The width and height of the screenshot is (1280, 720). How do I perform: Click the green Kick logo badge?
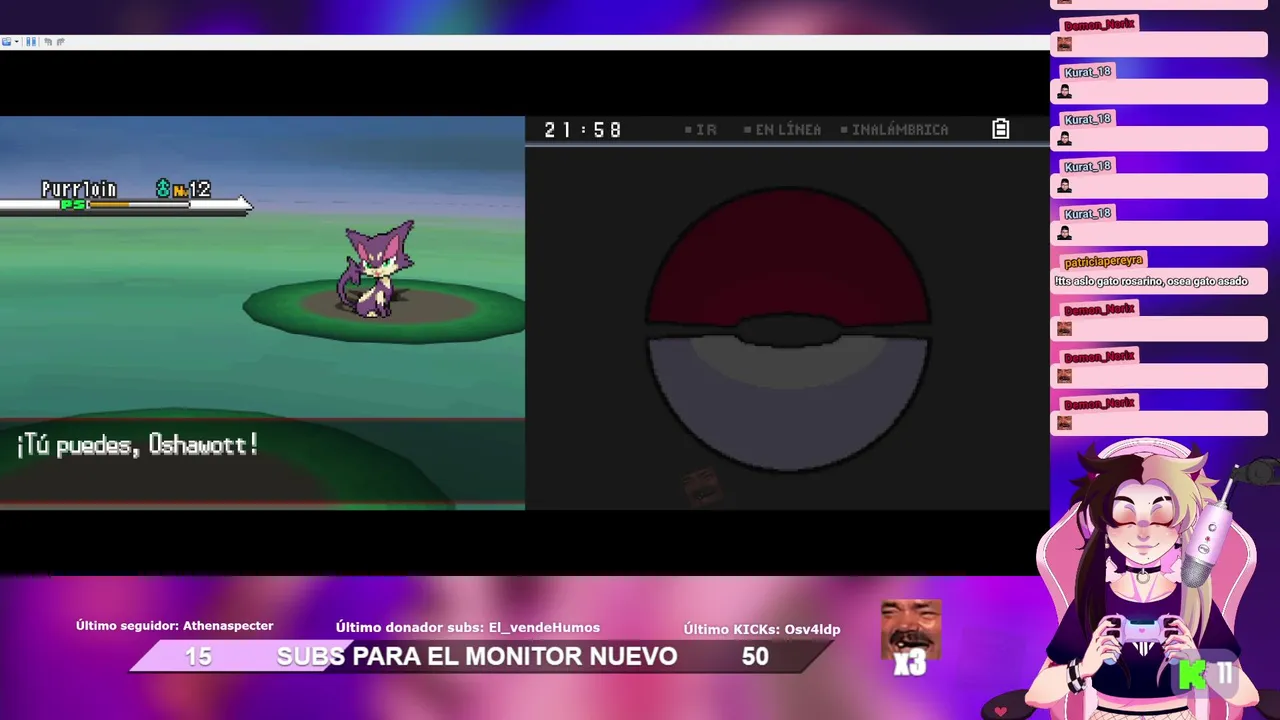(x=1193, y=675)
